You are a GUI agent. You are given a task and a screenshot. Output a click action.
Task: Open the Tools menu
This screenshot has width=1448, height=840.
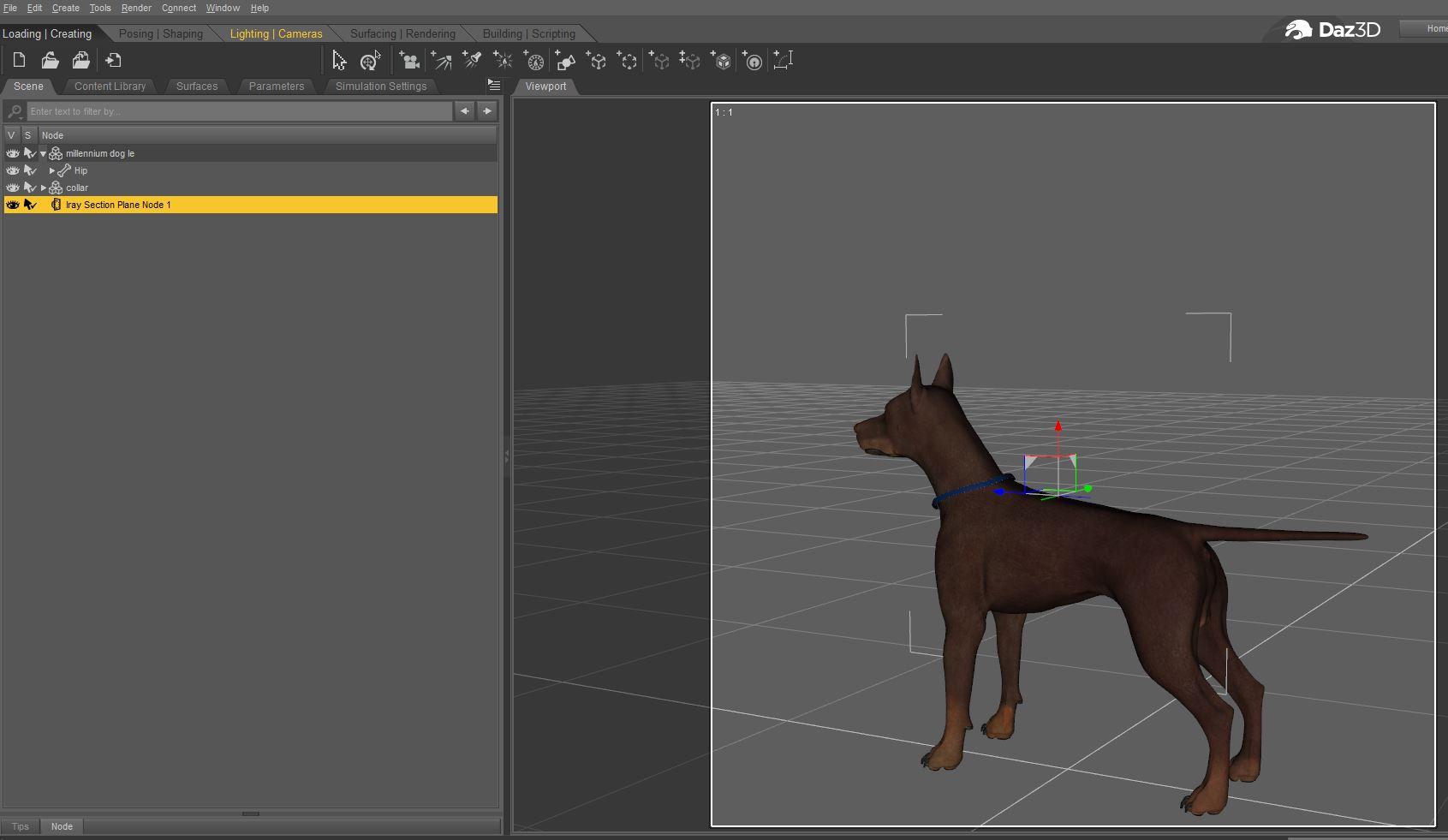[100, 8]
